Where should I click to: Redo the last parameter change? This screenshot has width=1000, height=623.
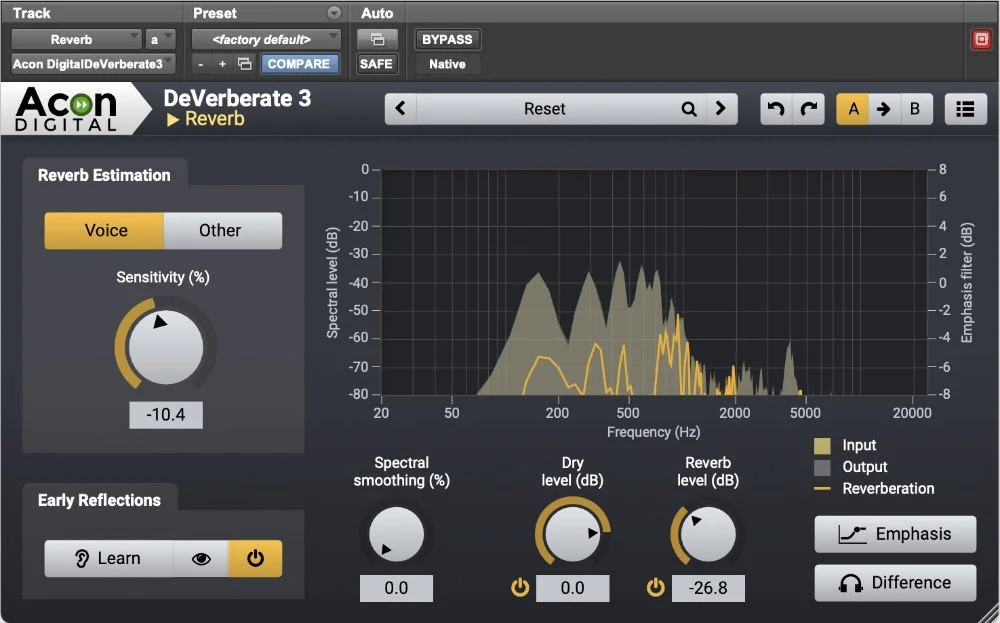pyautogui.click(x=808, y=109)
